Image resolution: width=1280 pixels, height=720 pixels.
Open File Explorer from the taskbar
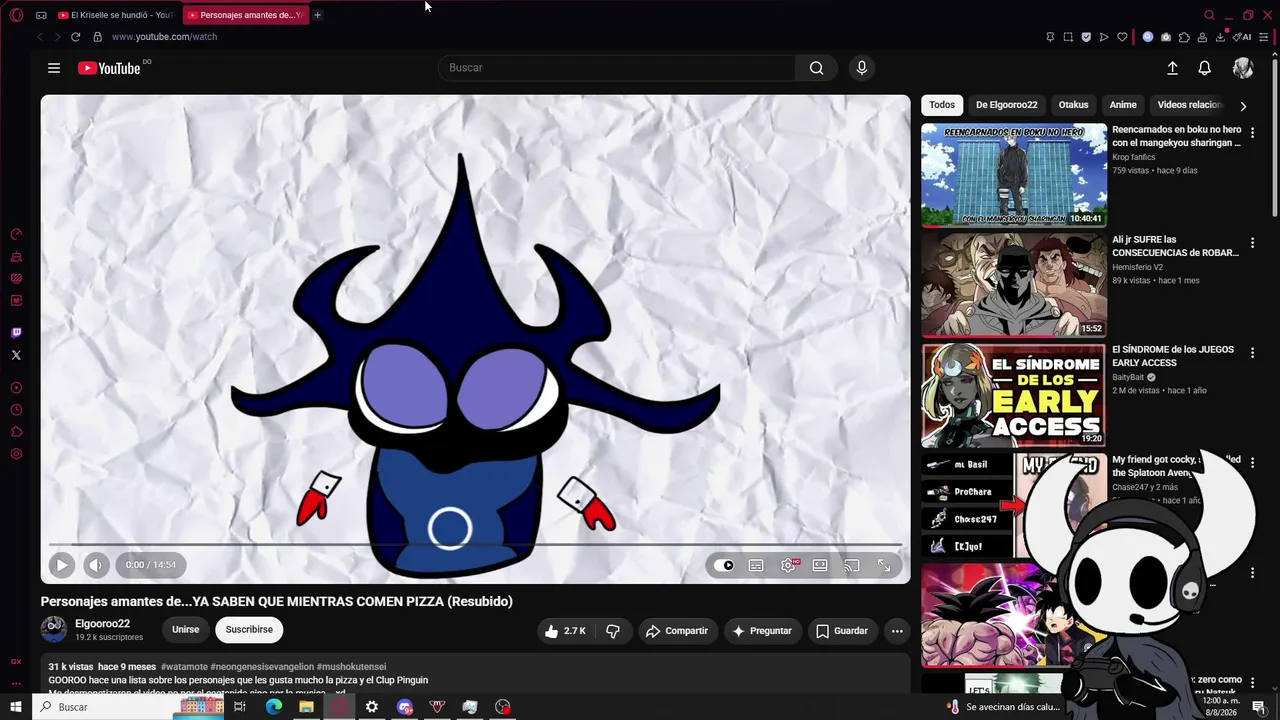coord(306,707)
